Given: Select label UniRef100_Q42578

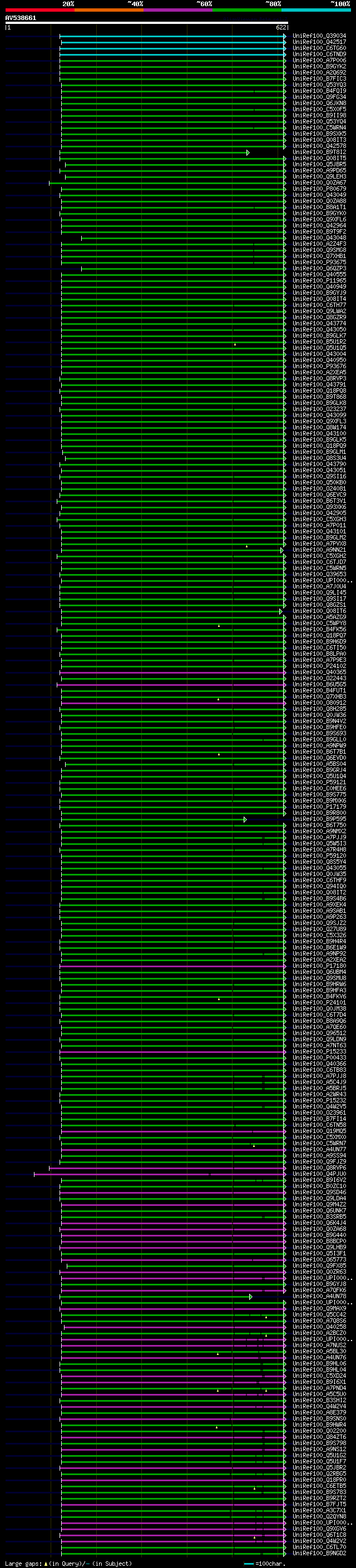Looking at the screenshot, I should (319, 146).
